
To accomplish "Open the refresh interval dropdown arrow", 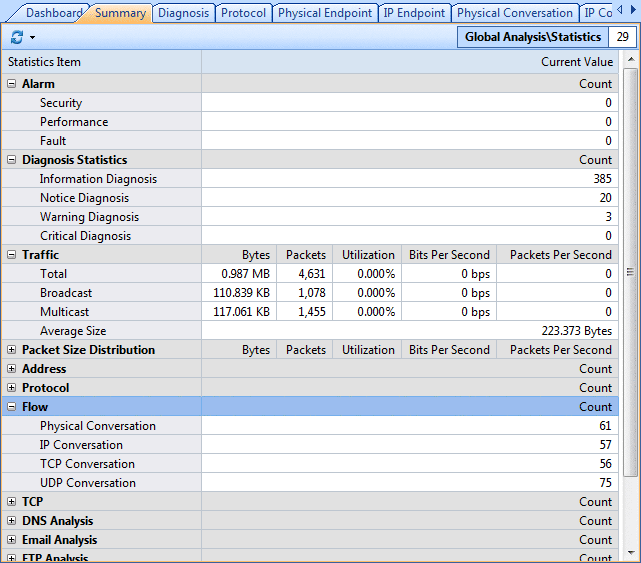I will click(32, 38).
